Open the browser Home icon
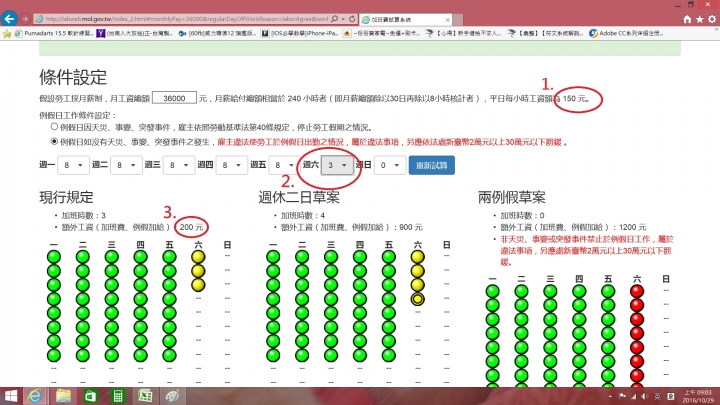Screen dimensions: 720x405 pyautogui.click(x=687, y=19)
